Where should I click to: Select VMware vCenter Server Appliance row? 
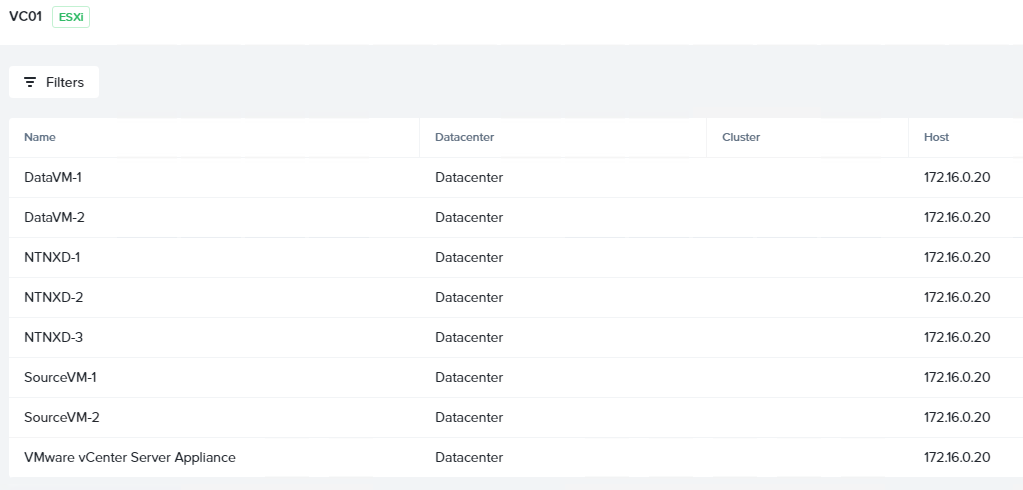516,457
